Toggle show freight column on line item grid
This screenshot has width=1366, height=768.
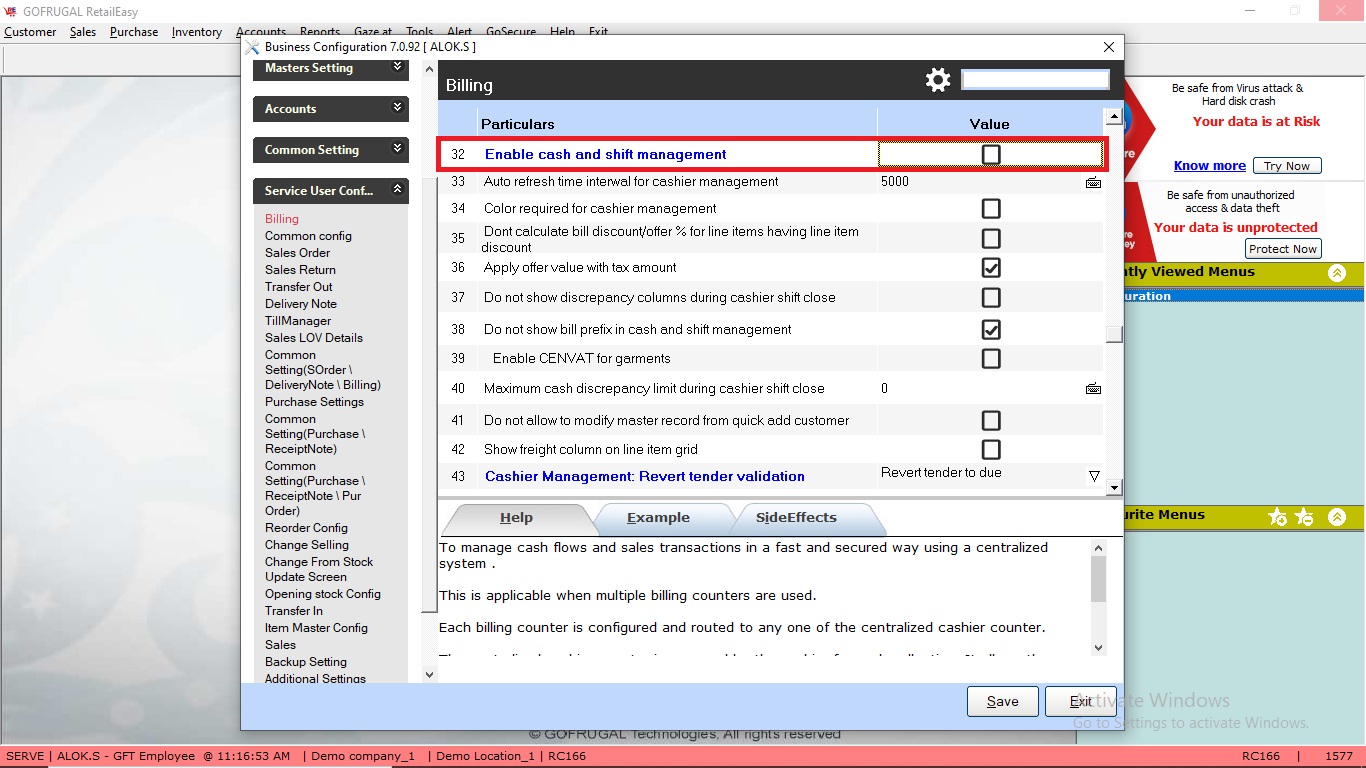click(991, 450)
